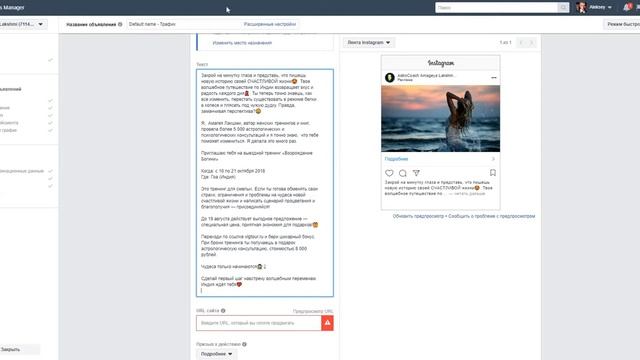Click the info icon beside URL сайта

(223, 311)
